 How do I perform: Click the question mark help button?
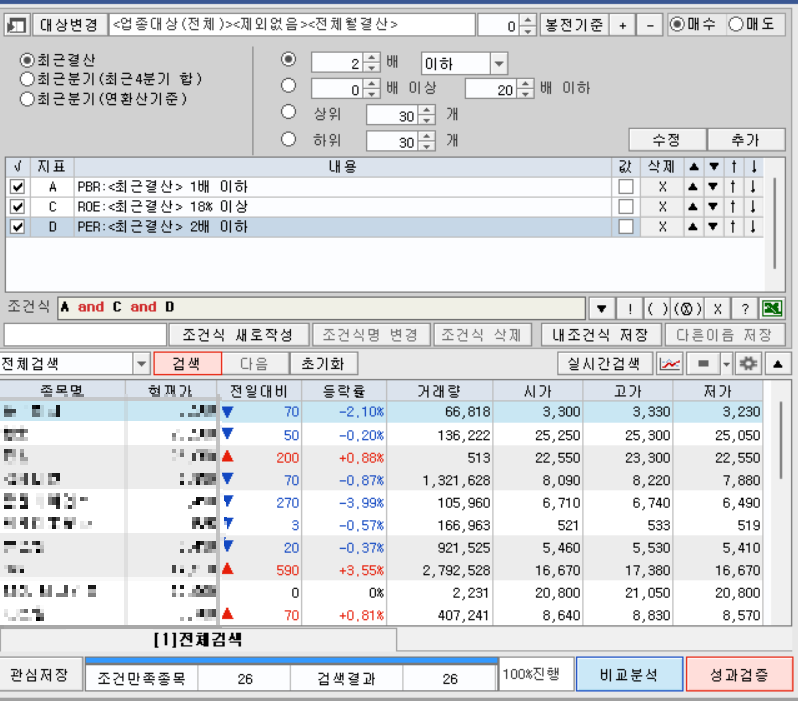coord(745,309)
